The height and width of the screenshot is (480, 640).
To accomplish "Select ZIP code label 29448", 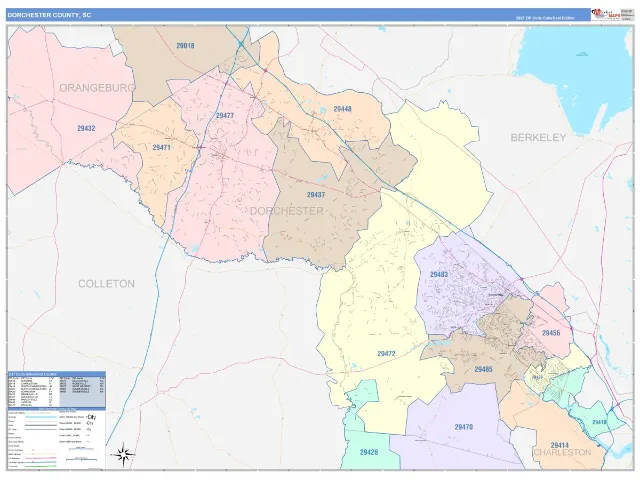I will pyautogui.click(x=342, y=109).
